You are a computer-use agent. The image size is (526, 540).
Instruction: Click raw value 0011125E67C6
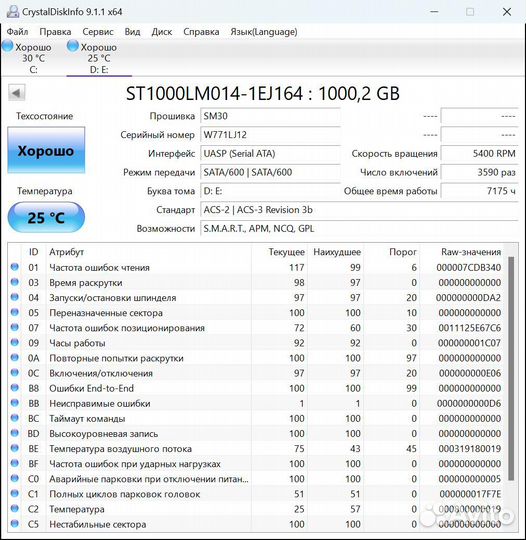(470, 328)
